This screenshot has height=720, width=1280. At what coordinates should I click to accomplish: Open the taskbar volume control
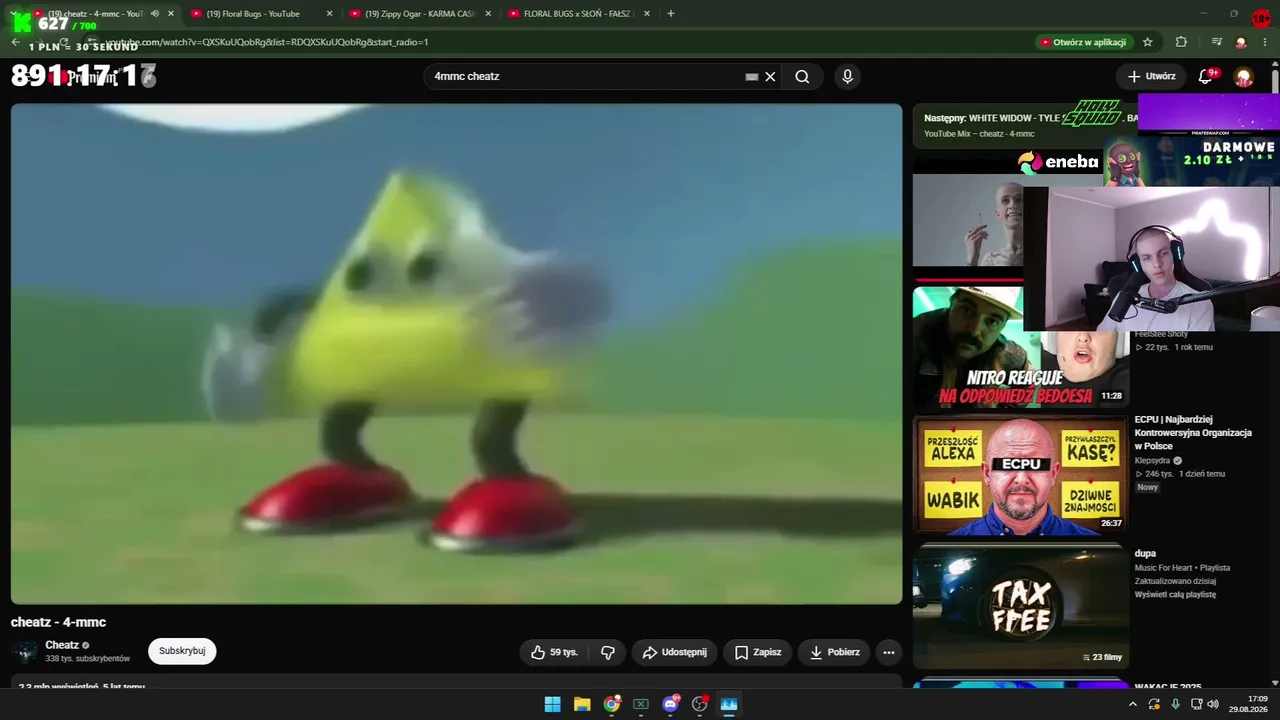1212,704
